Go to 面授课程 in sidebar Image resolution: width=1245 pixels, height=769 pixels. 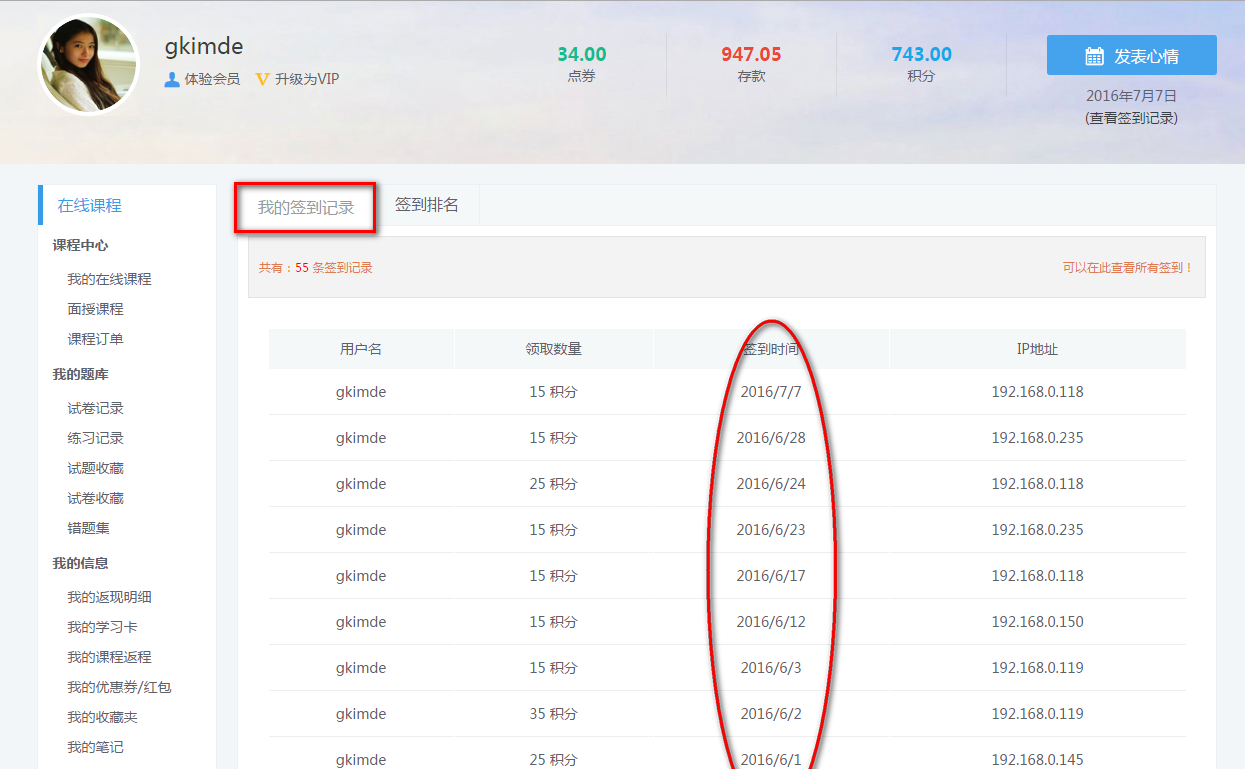coord(95,309)
